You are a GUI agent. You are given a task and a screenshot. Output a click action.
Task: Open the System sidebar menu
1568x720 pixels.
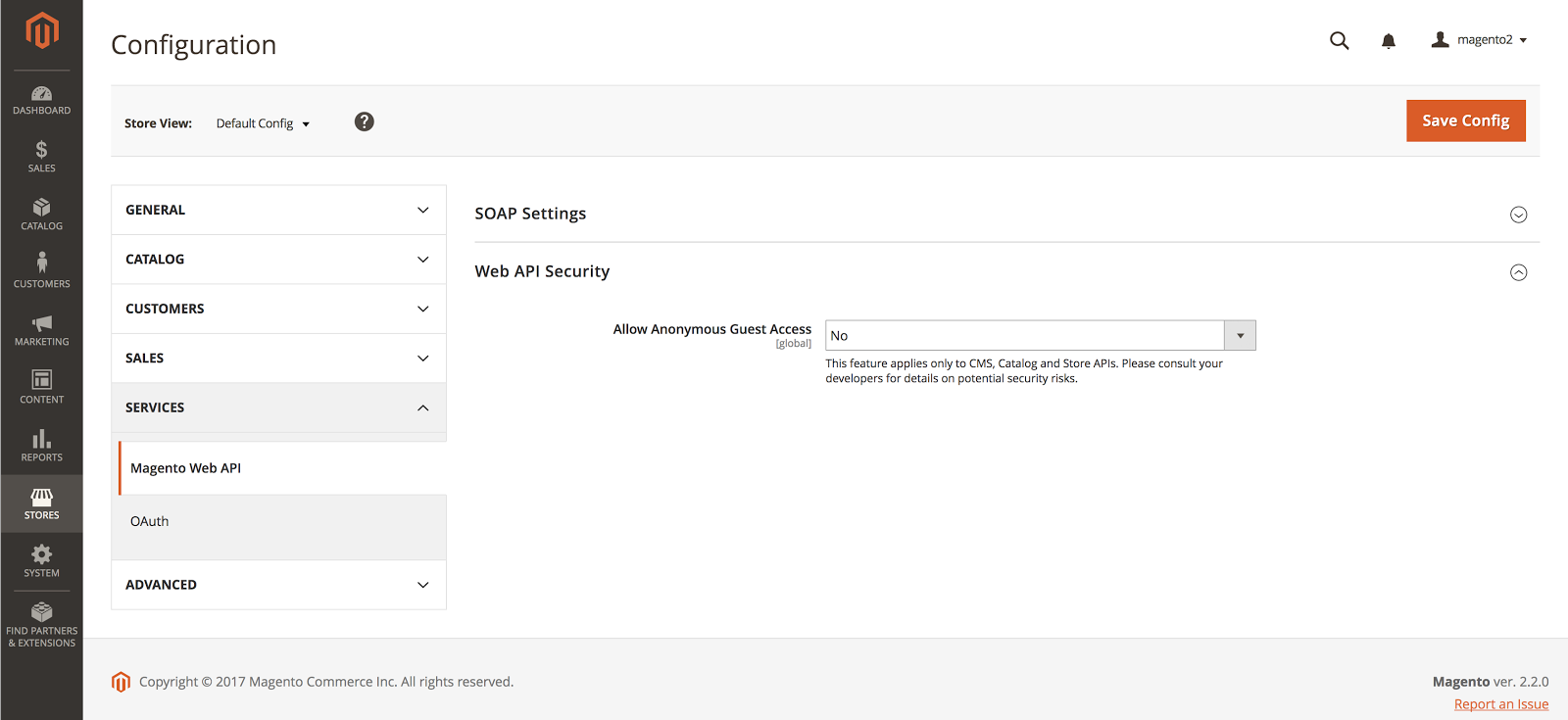(x=41, y=561)
